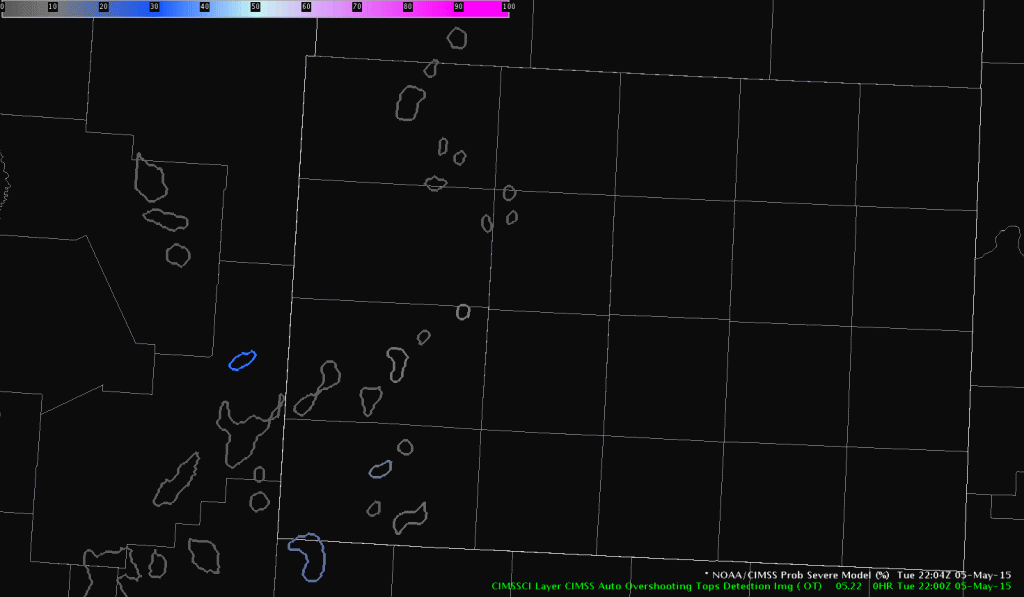Image resolution: width=1024 pixels, height=597 pixels.
Task: Click the green 0HR Tue 22:00Z timestamp
Action: [943, 587]
